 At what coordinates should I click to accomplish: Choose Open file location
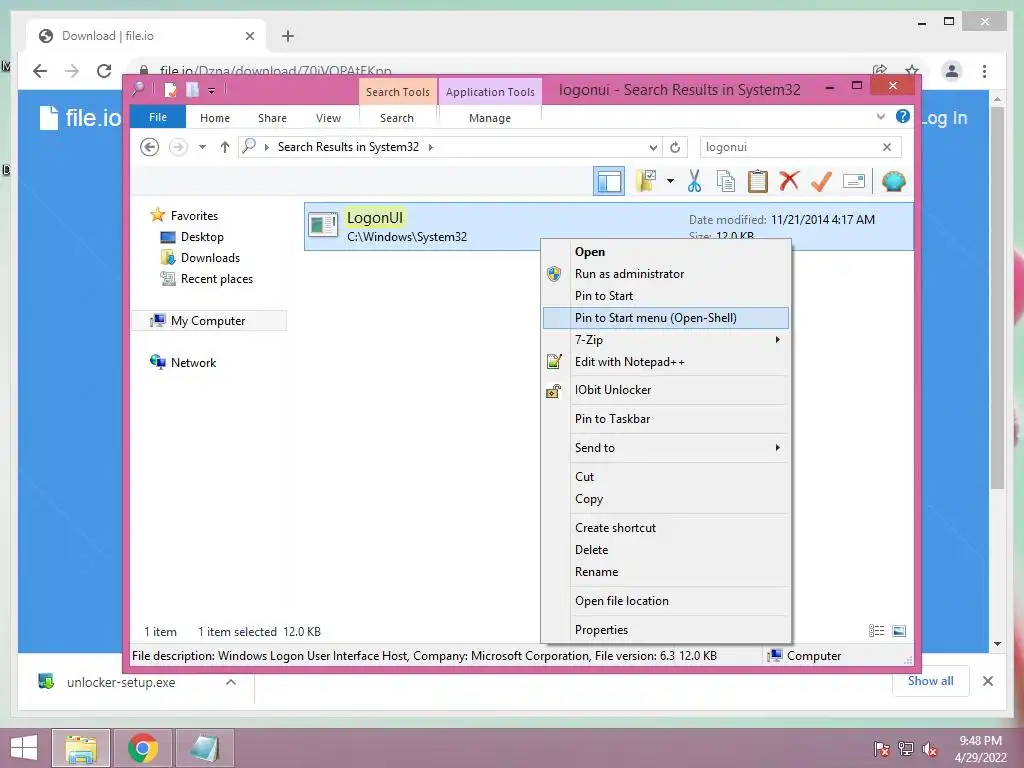click(x=665, y=601)
